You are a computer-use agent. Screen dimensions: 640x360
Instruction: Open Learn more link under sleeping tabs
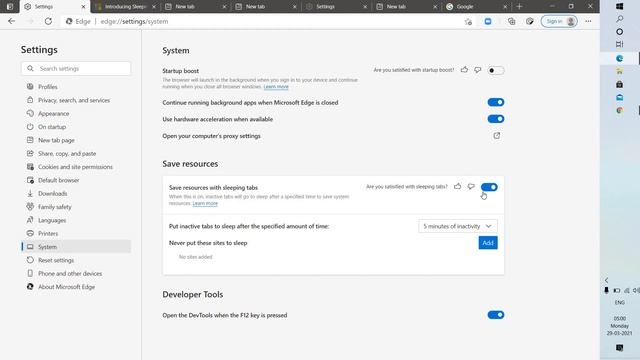pyautogui.click(x=205, y=203)
